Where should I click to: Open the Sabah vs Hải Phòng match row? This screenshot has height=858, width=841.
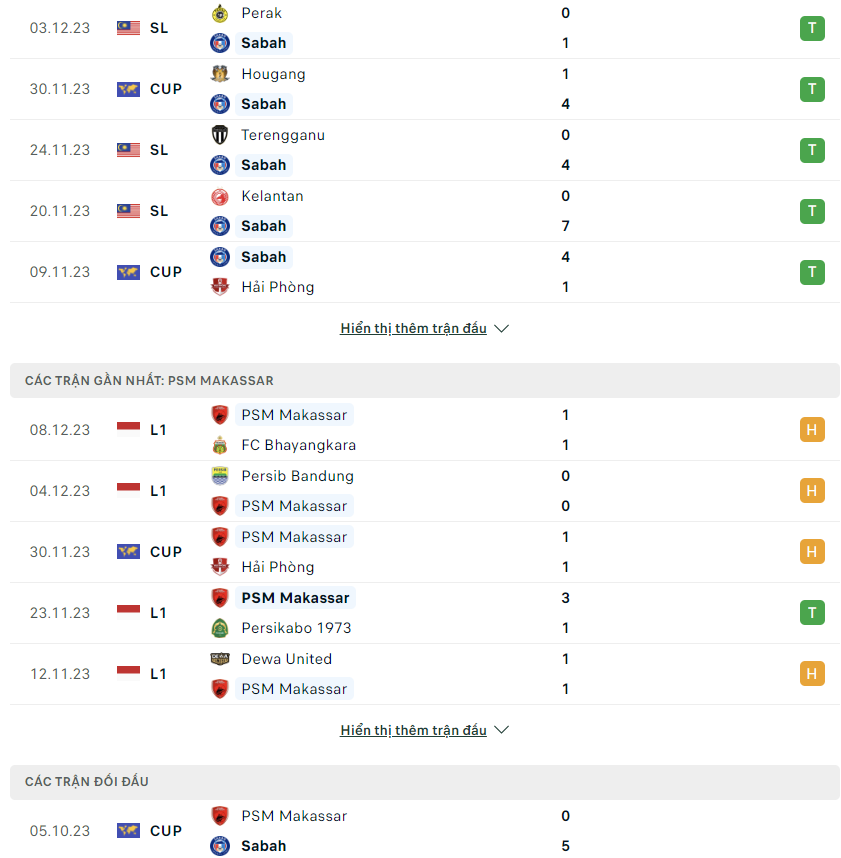(x=425, y=272)
